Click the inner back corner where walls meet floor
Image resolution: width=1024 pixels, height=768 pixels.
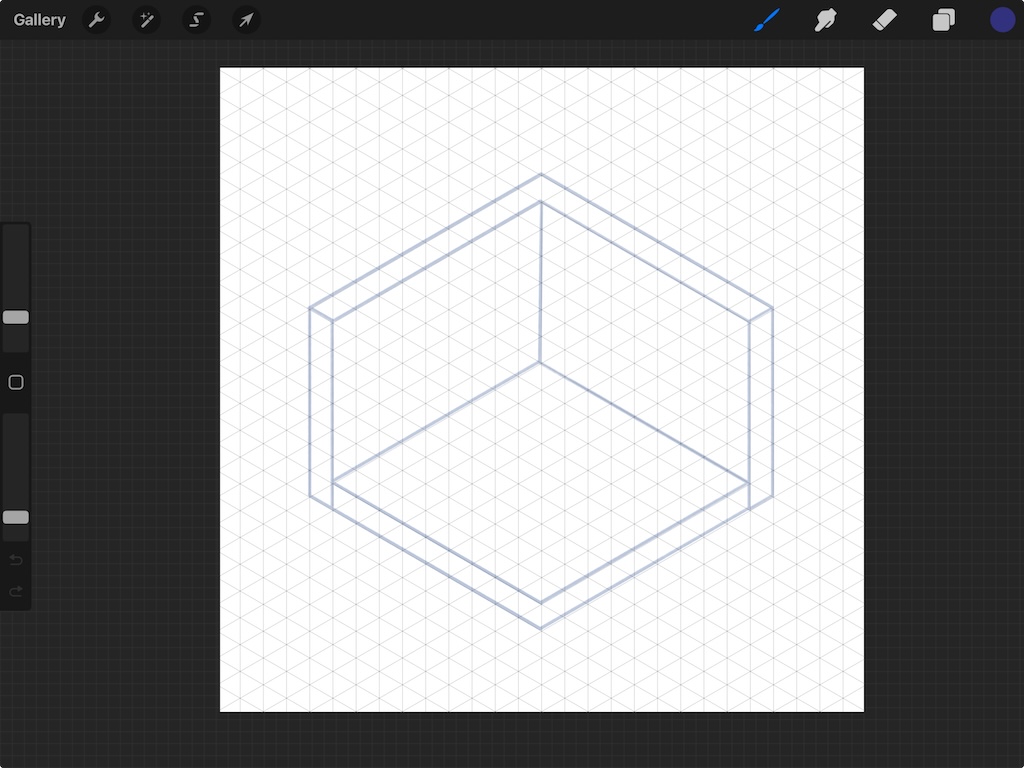pos(540,362)
